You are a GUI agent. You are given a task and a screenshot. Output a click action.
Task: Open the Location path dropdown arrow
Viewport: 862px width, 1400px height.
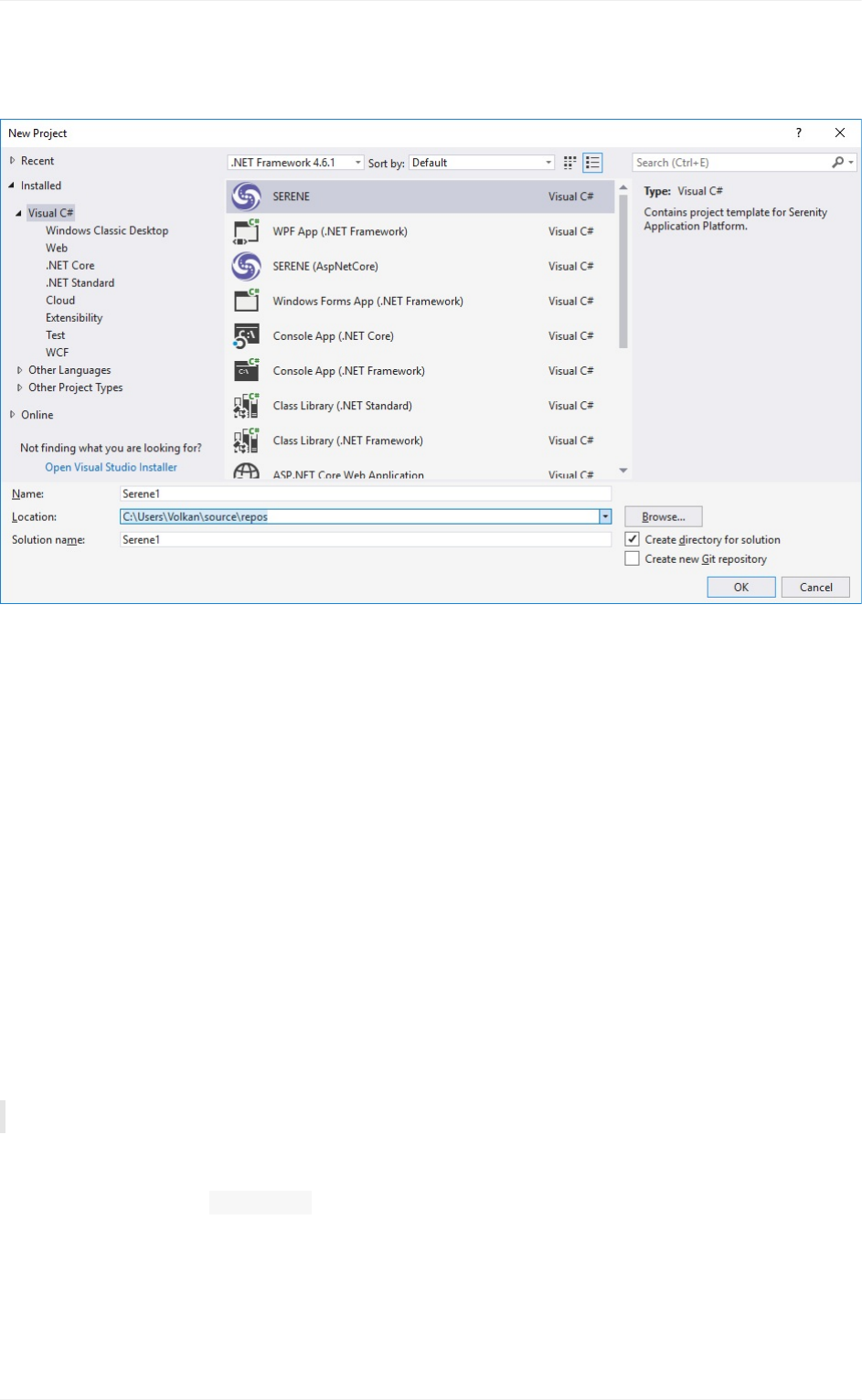pyautogui.click(x=605, y=516)
